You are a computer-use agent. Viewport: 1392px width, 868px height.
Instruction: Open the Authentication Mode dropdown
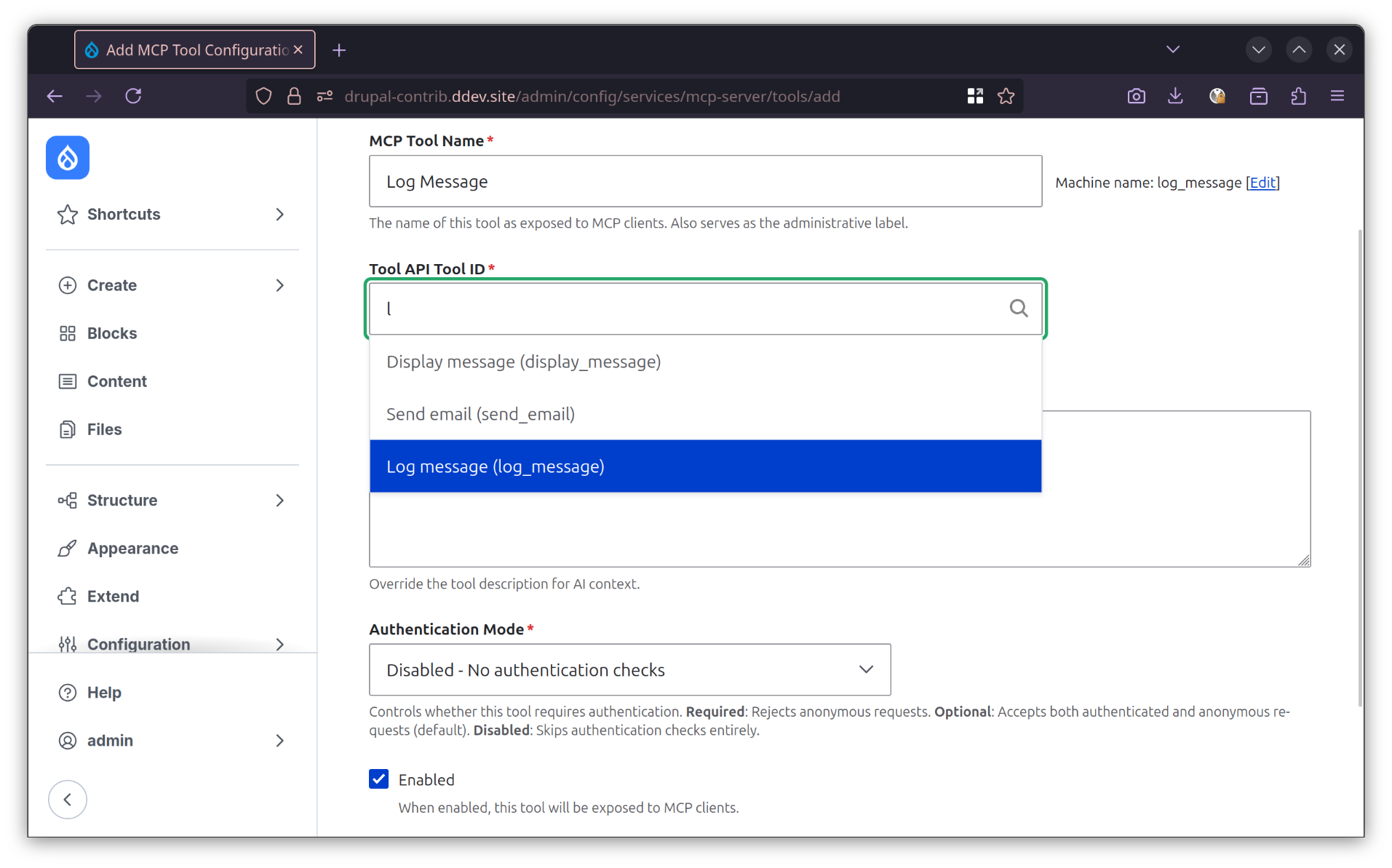630,669
